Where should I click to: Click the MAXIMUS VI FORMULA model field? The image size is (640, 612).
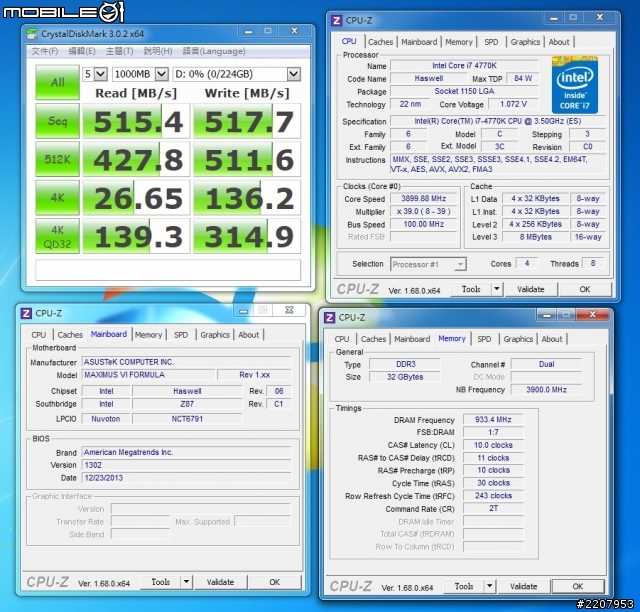149,375
